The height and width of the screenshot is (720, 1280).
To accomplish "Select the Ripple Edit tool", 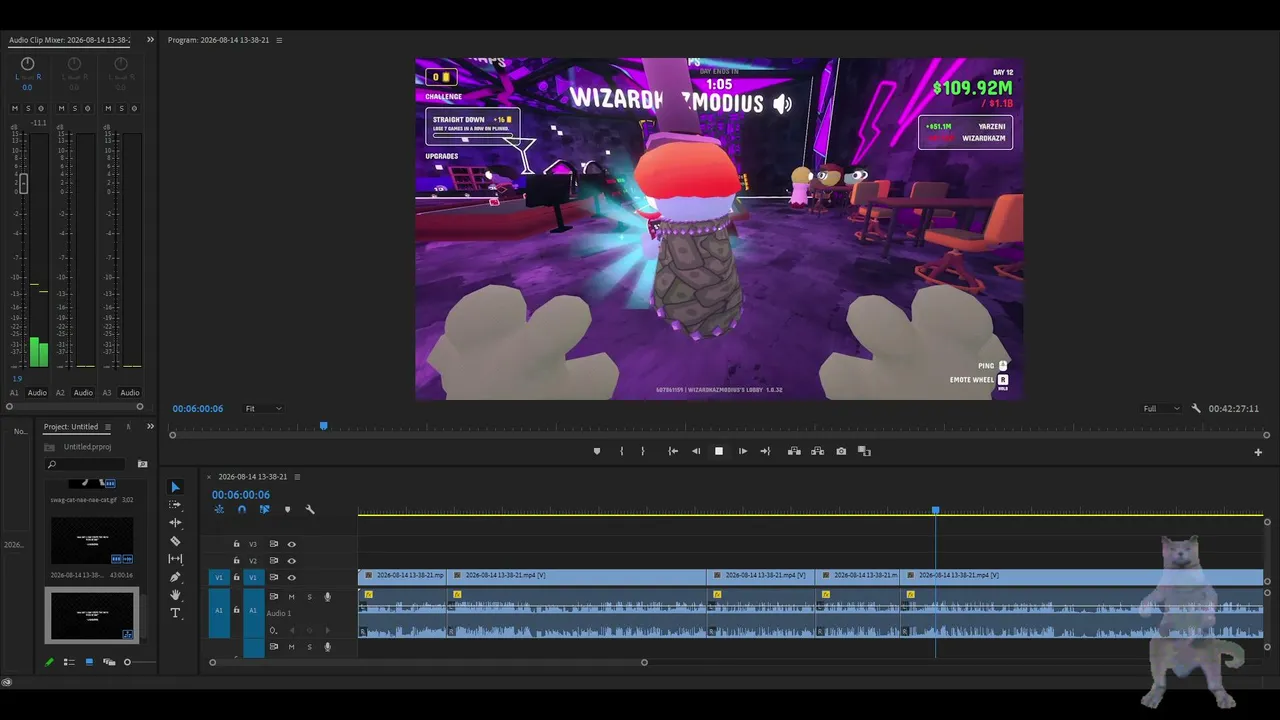I will click(175, 523).
